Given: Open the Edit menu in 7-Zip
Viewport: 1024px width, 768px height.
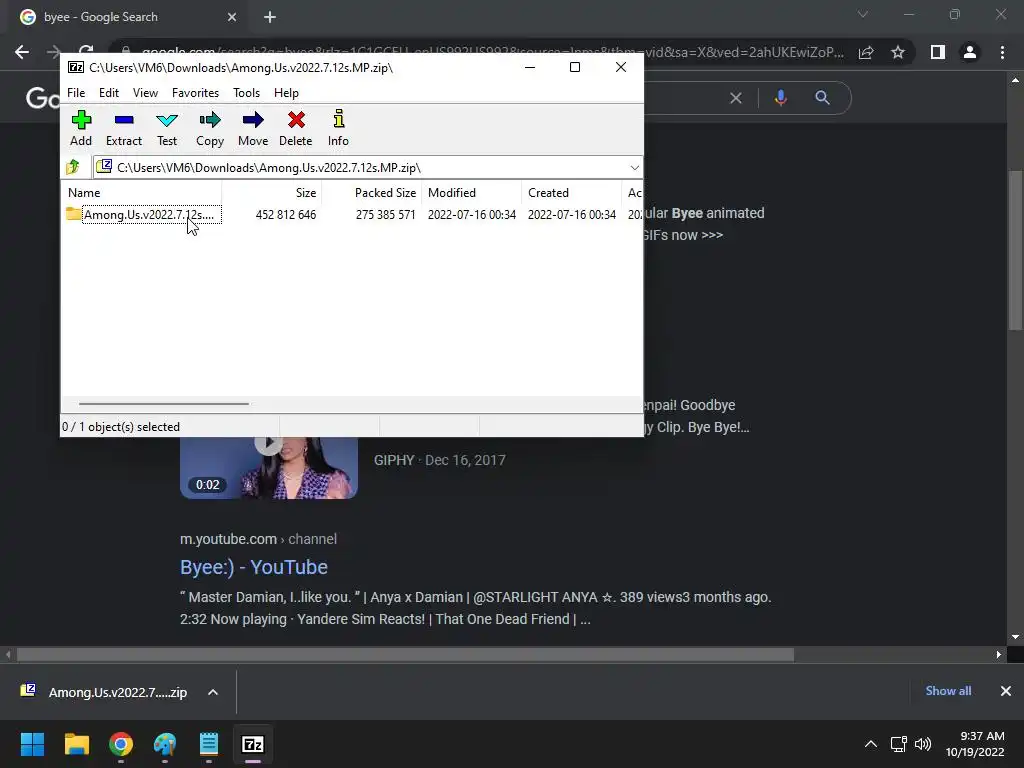Looking at the screenshot, I should pyautogui.click(x=108, y=93).
